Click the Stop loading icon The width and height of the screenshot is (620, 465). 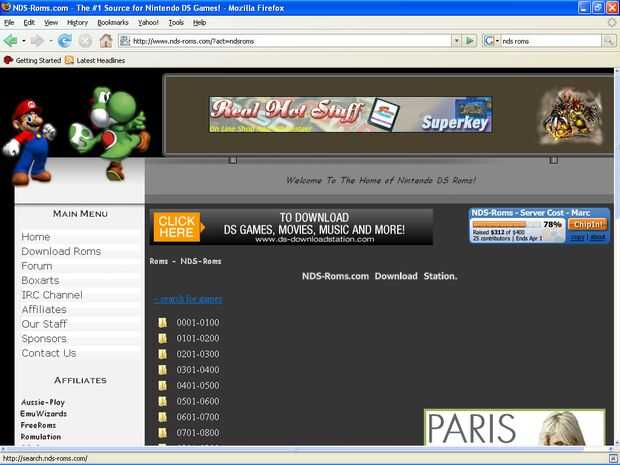point(85,41)
